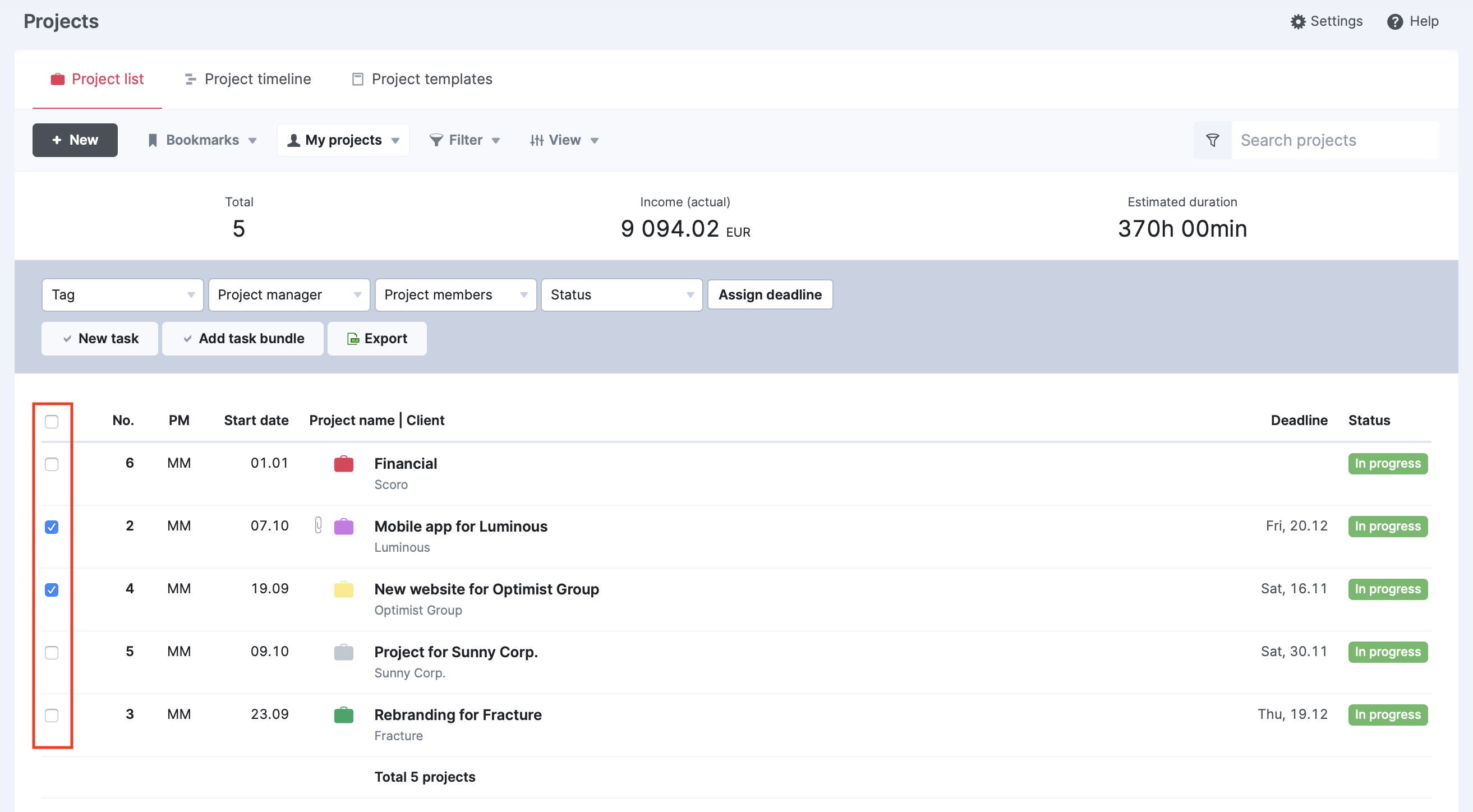Viewport: 1473px width, 812px height.
Task: Open the Tag dropdown
Action: (122, 295)
